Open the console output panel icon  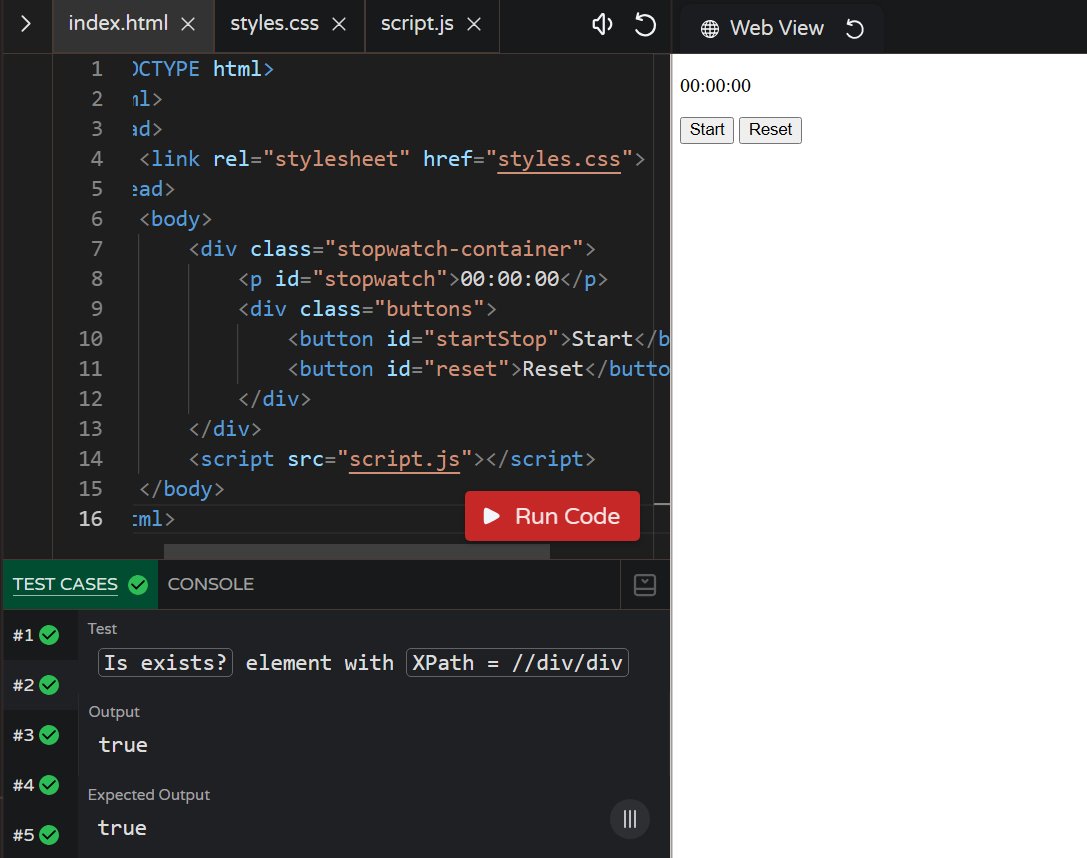click(x=645, y=583)
